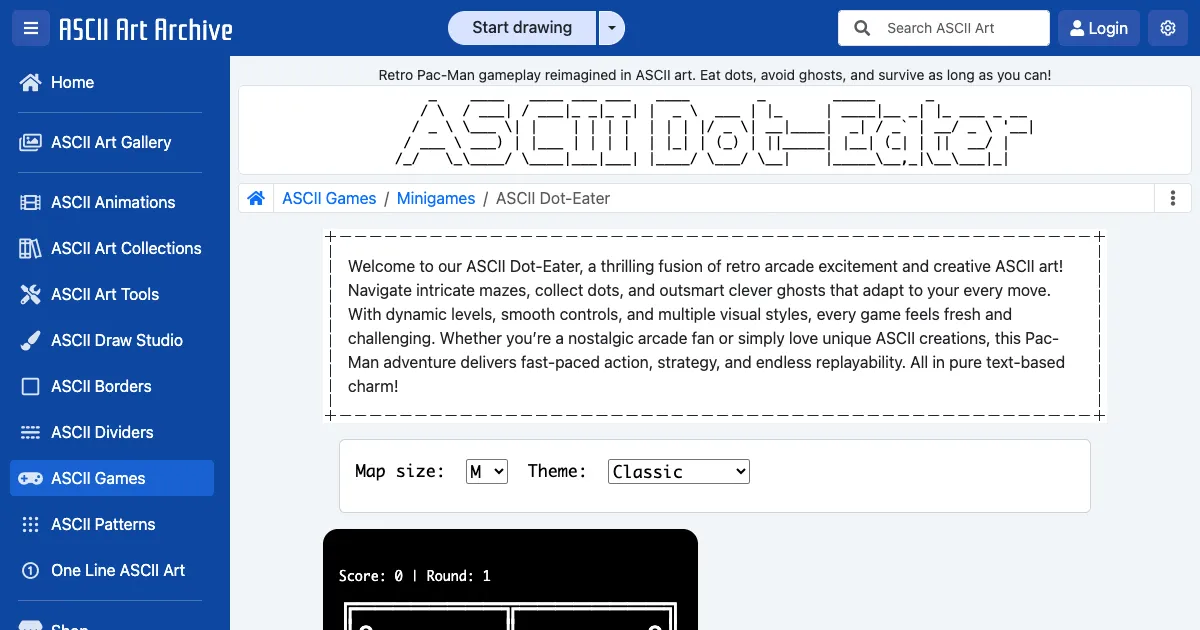Open the three-dot options menu
This screenshot has height=630, width=1200.
coord(1173,198)
